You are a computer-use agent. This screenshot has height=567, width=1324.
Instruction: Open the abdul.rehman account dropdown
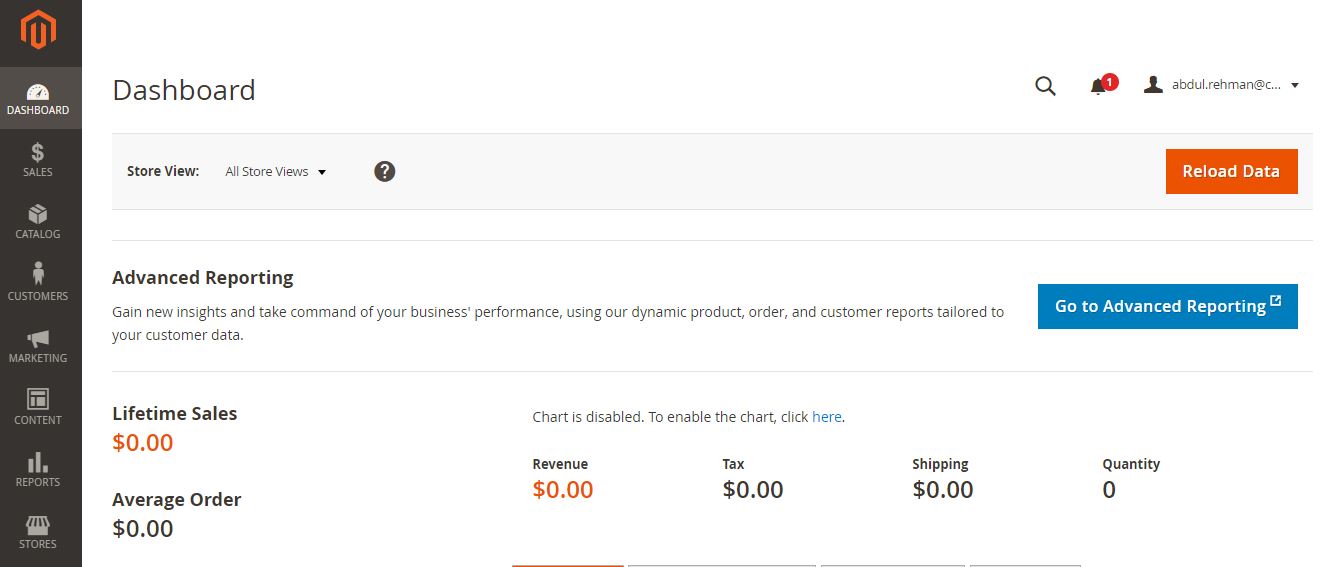point(1221,85)
